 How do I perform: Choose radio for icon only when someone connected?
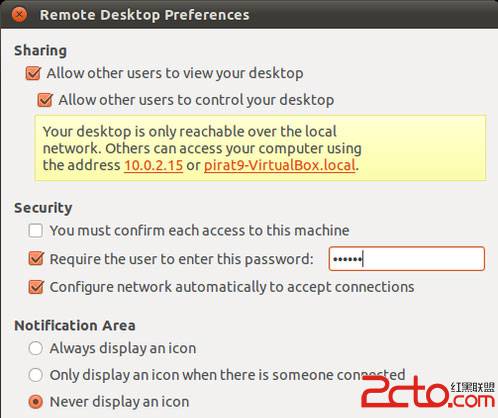35,375
